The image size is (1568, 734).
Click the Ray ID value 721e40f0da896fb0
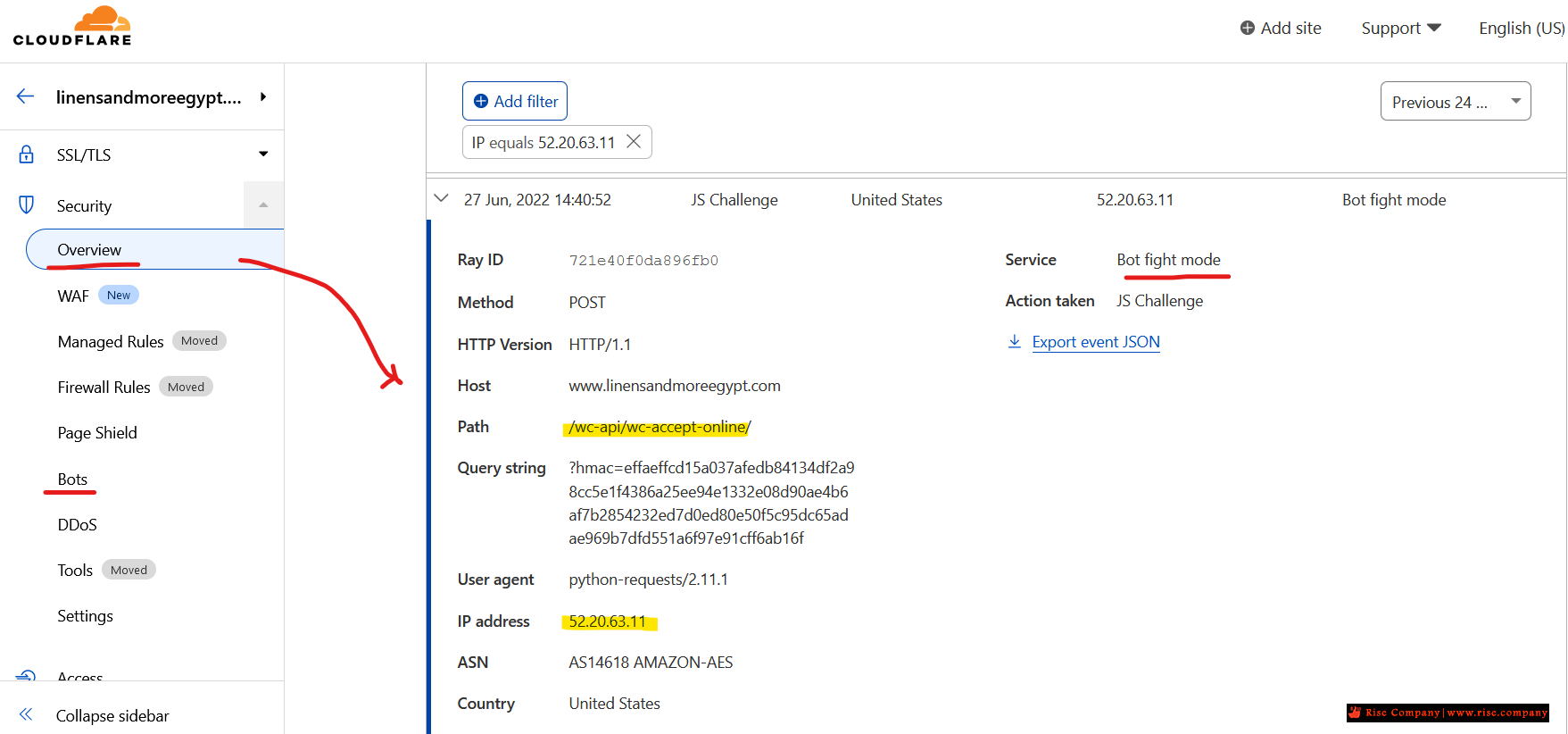643,261
